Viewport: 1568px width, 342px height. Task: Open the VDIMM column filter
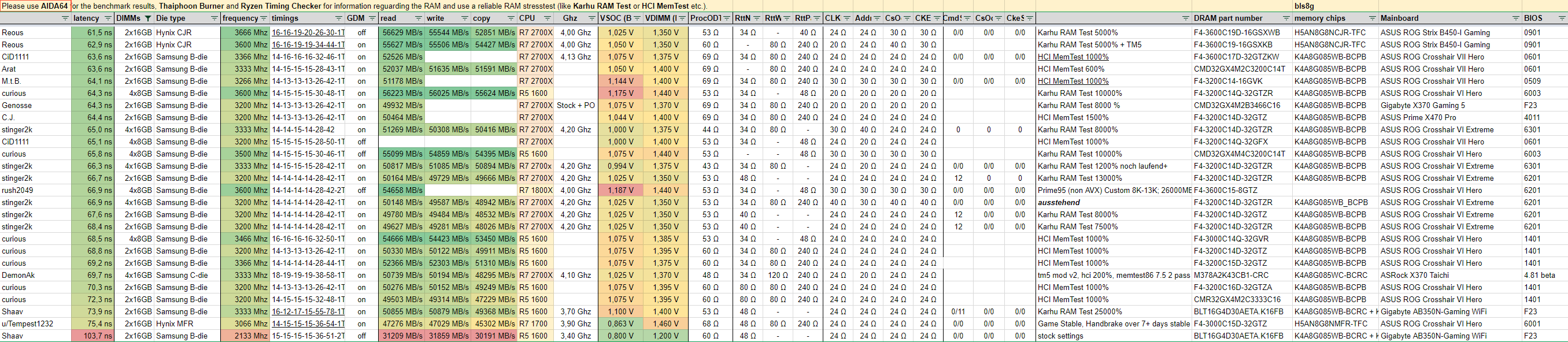pos(682,18)
